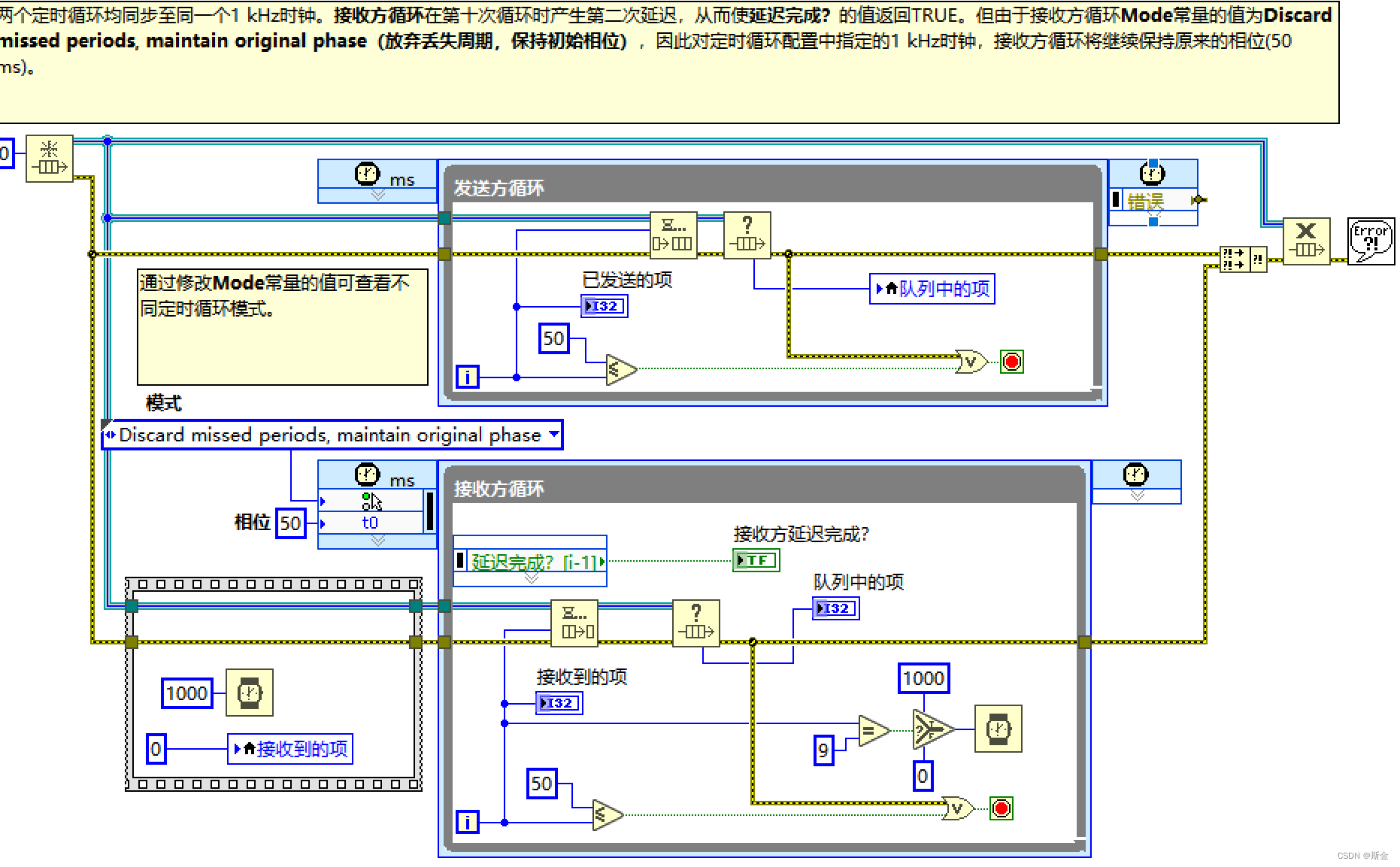Expand the sender loop input node chevron
The height and width of the screenshot is (867, 1400).
pyautogui.click(x=378, y=196)
